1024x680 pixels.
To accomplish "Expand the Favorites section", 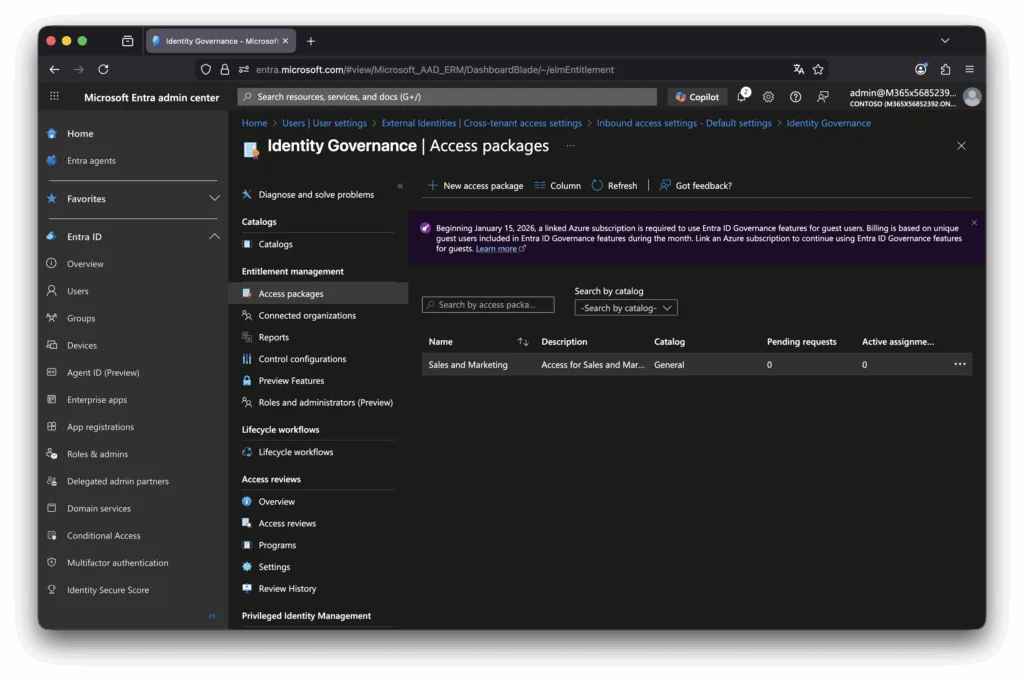I will [x=214, y=199].
